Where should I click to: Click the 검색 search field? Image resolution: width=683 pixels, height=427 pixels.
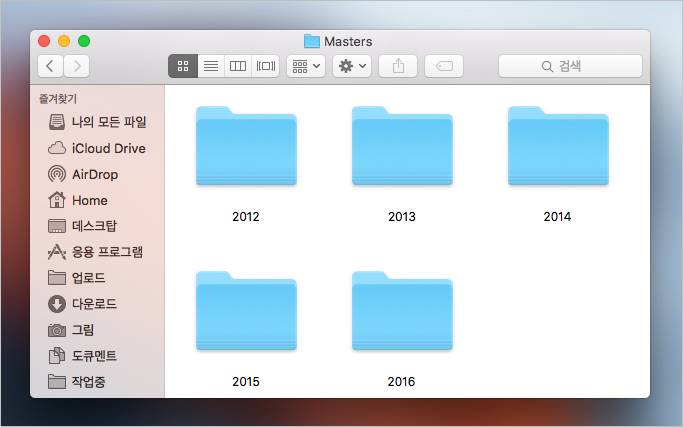click(x=570, y=66)
